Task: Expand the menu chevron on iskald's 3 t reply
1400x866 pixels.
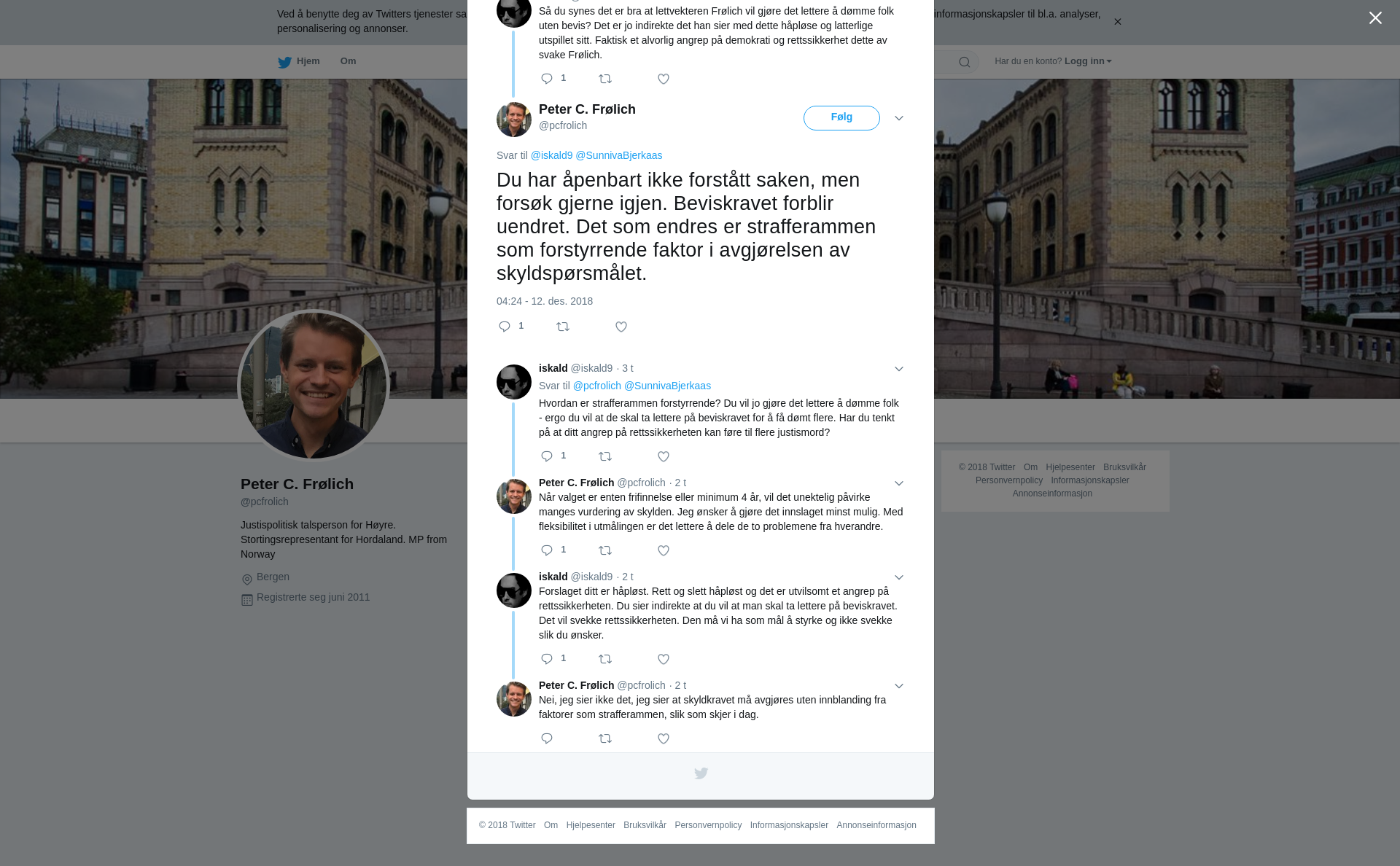Action: coord(899,369)
